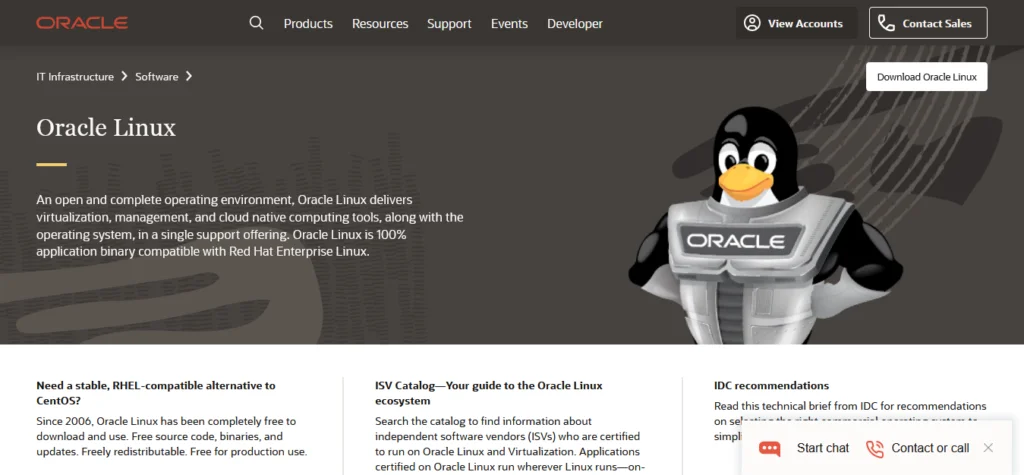This screenshot has height=475, width=1024.
Task: Click the IDC recommendations heading
Action: pyautogui.click(x=771, y=385)
